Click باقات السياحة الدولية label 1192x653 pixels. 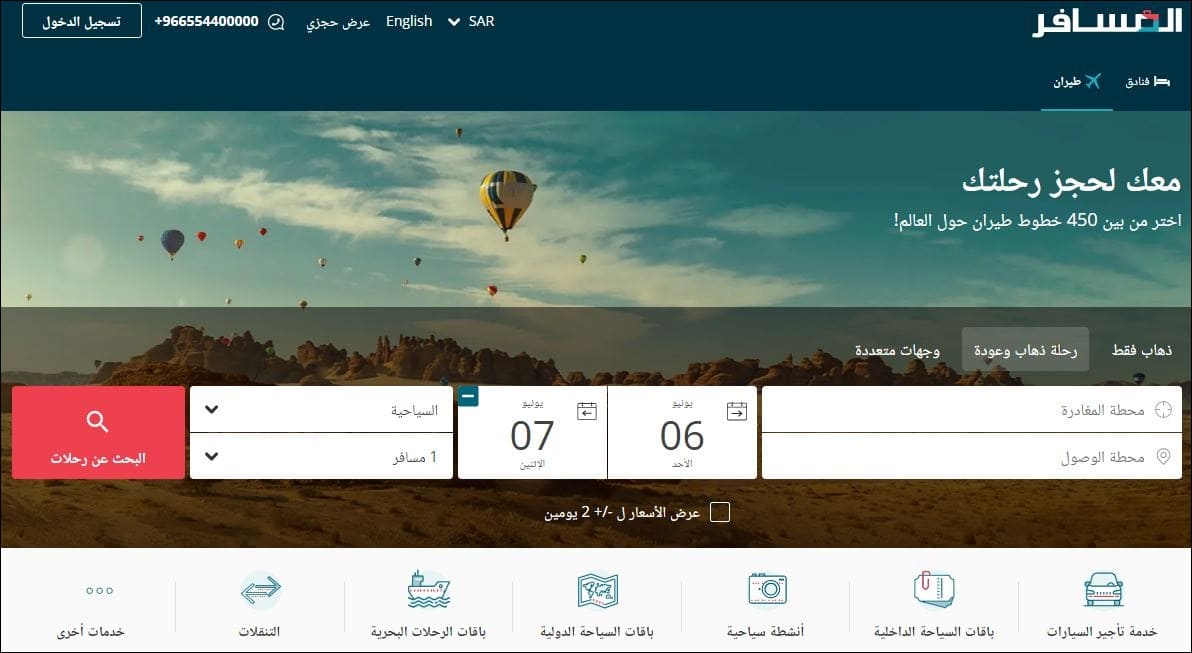[597, 632]
